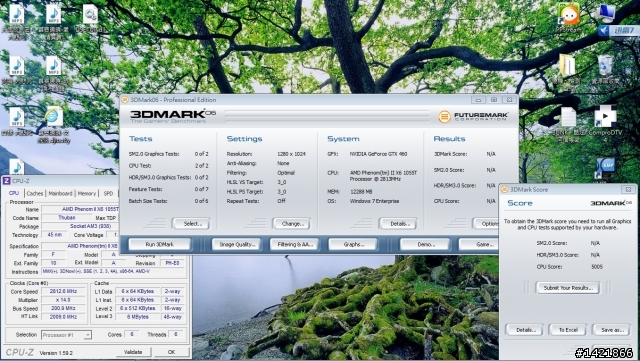Click Details... in the 3DMark Score window
This screenshot has width=640, height=361.
[x=525, y=330]
